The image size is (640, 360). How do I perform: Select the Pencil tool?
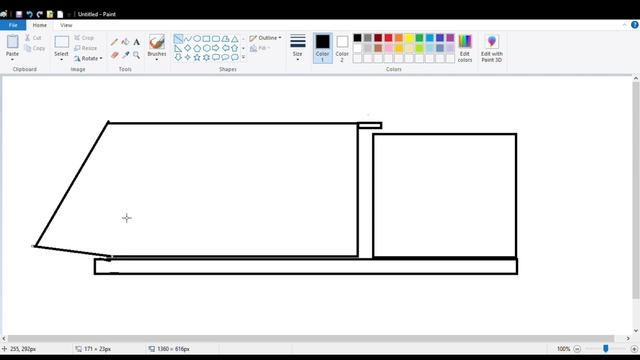(x=114, y=42)
